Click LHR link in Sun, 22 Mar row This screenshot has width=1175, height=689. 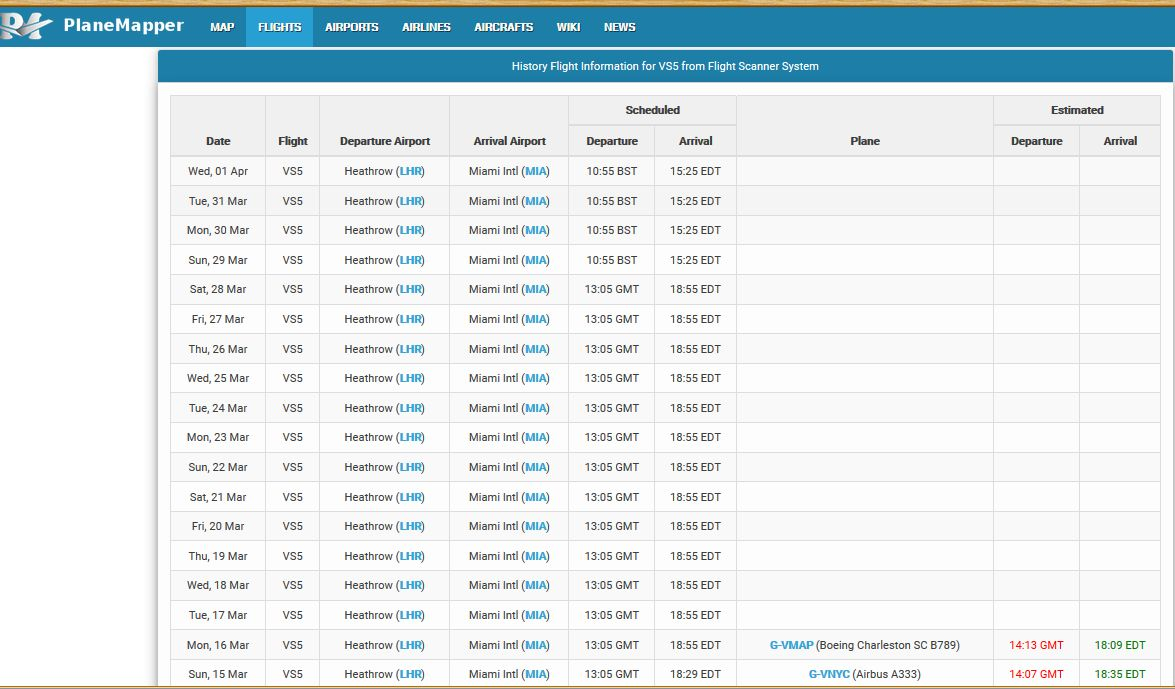tap(411, 468)
